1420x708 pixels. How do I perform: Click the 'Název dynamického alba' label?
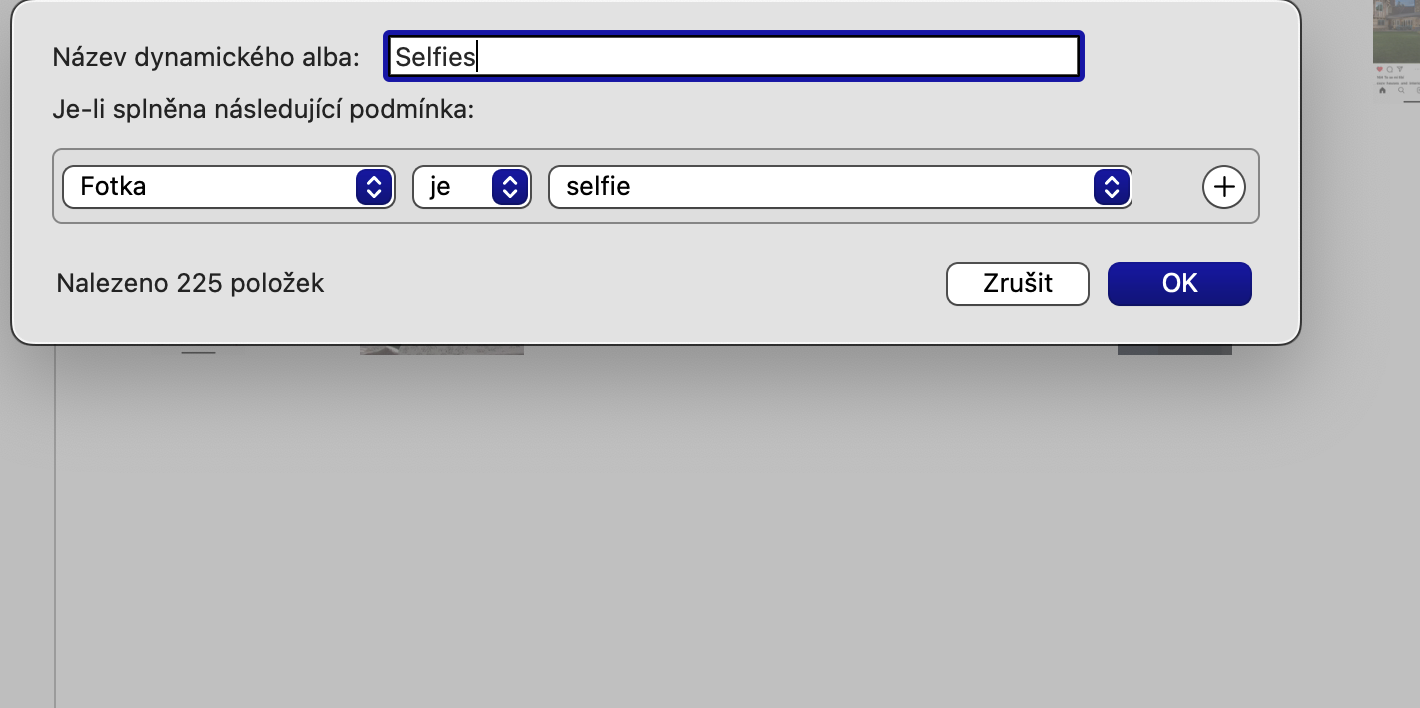point(205,57)
